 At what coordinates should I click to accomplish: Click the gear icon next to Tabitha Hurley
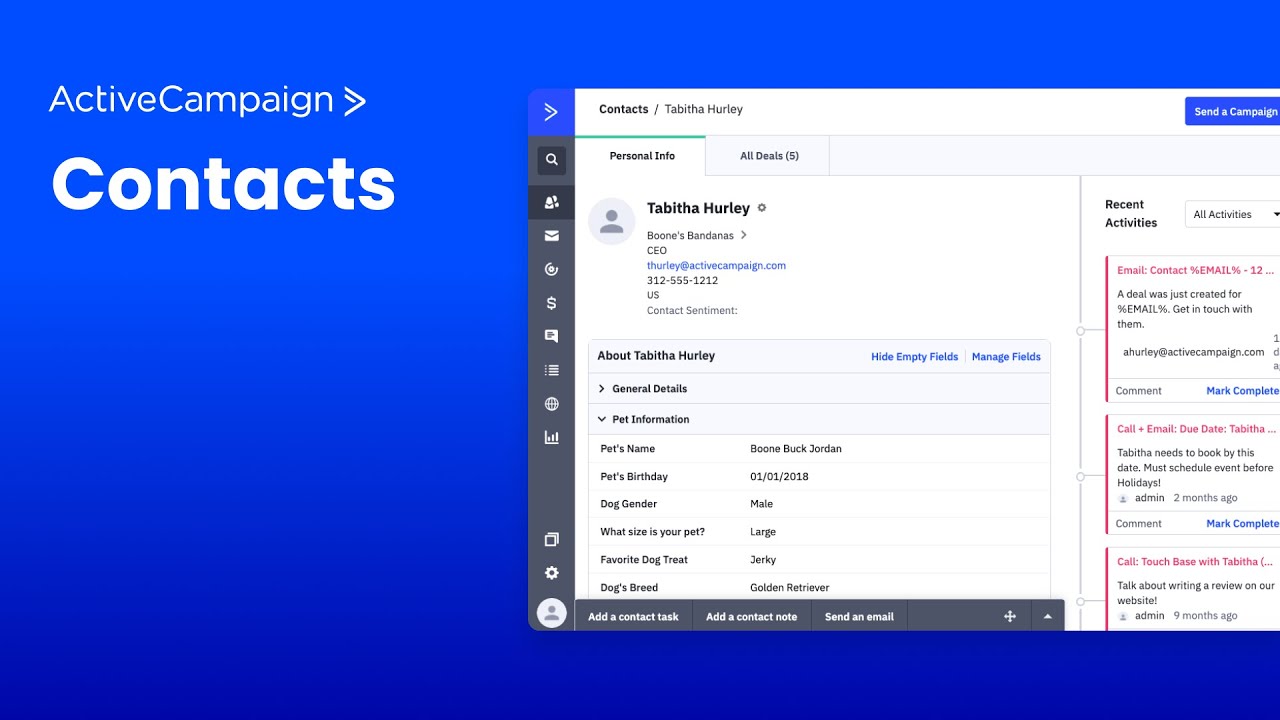[x=762, y=208]
